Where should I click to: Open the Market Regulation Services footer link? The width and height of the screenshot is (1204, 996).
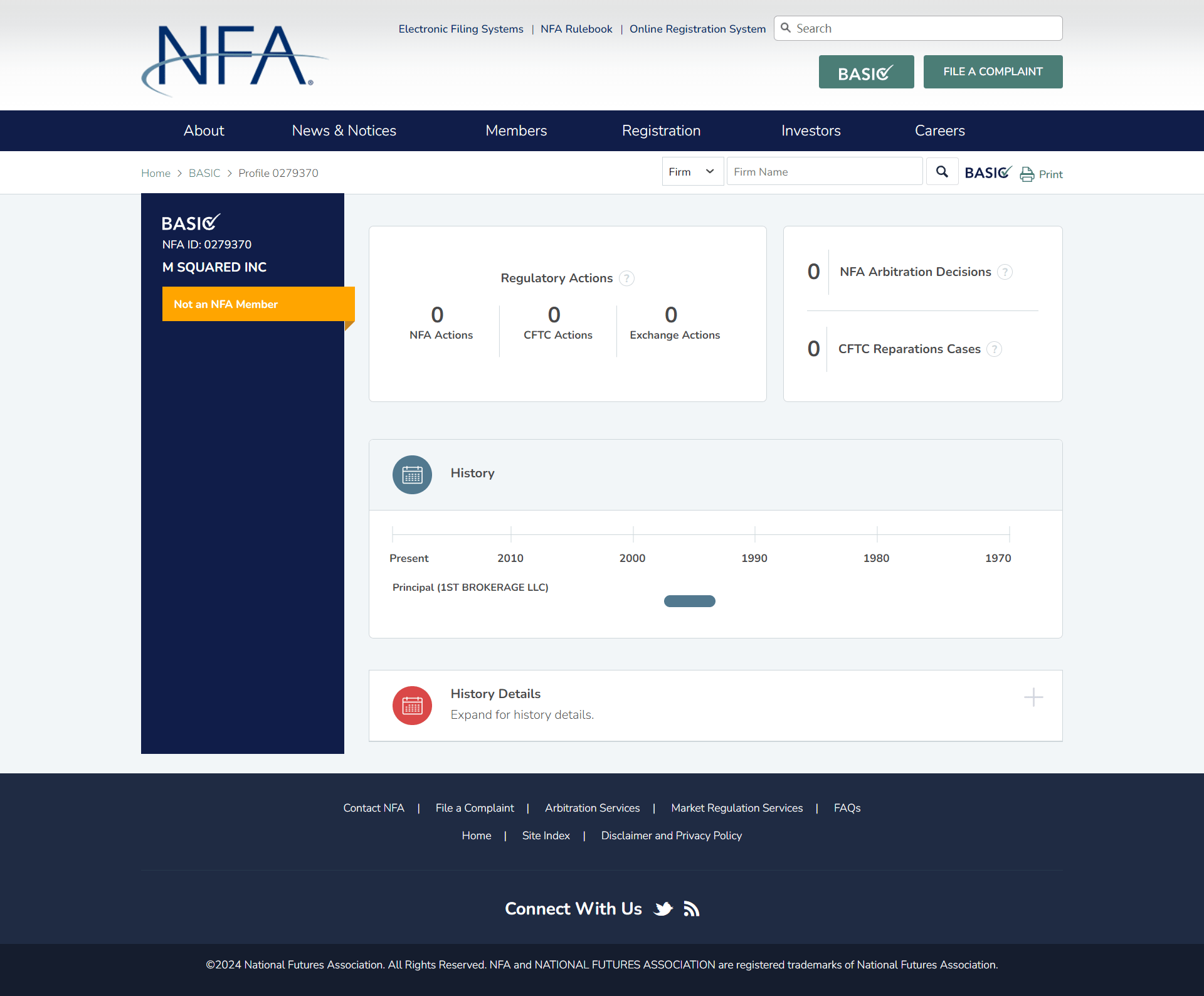click(737, 808)
